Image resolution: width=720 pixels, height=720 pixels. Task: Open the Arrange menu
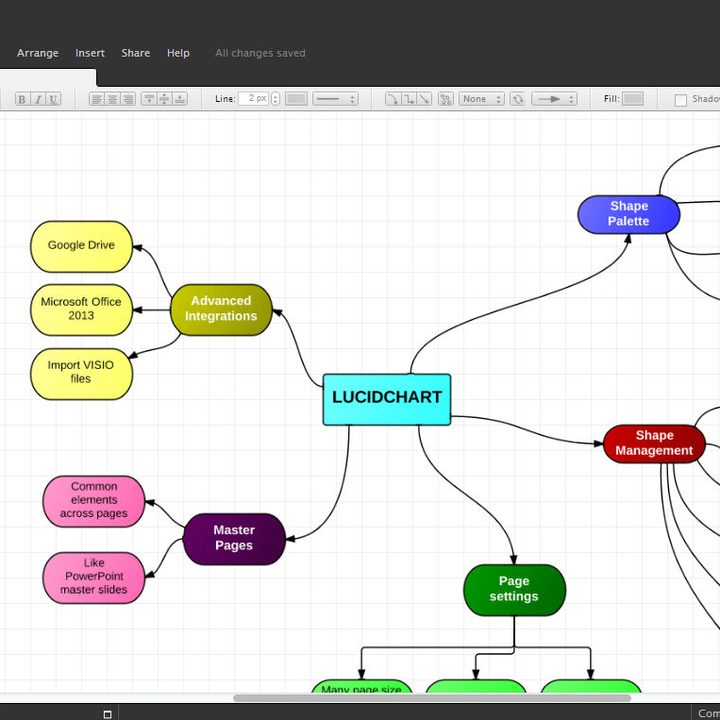coord(38,53)
